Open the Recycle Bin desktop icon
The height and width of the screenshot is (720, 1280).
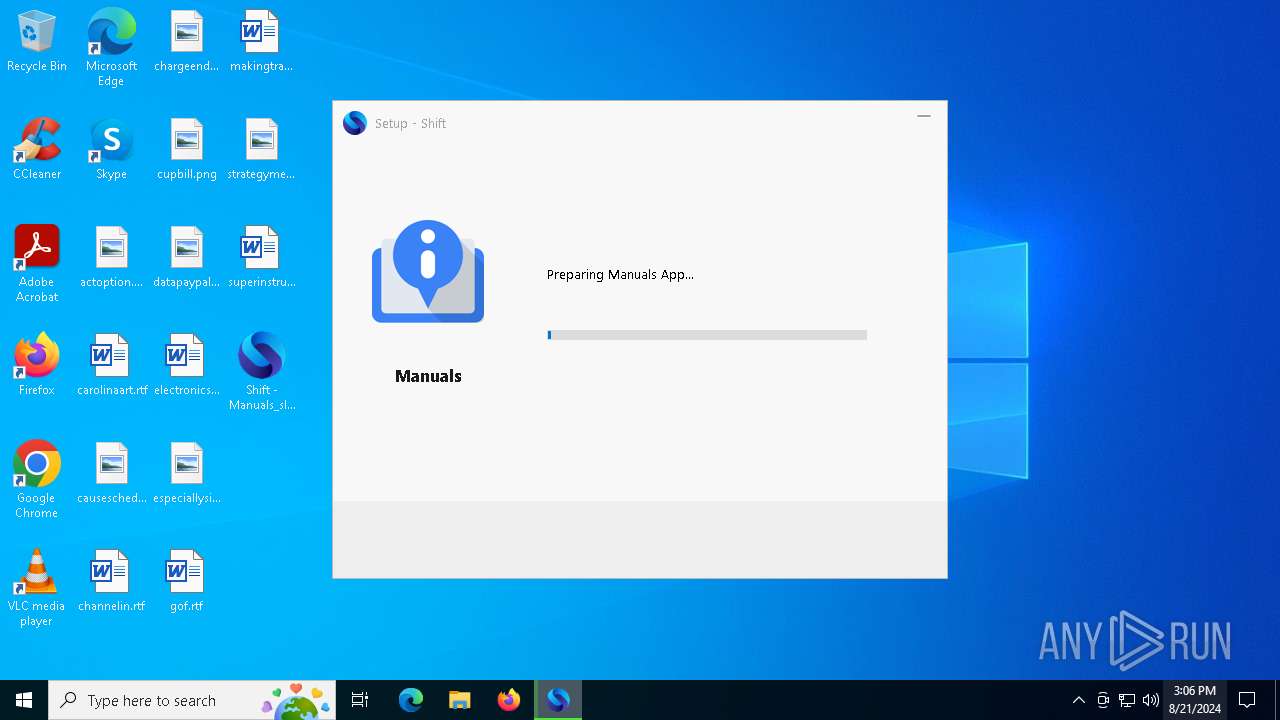pyautogui.click(x=37, y=42)
